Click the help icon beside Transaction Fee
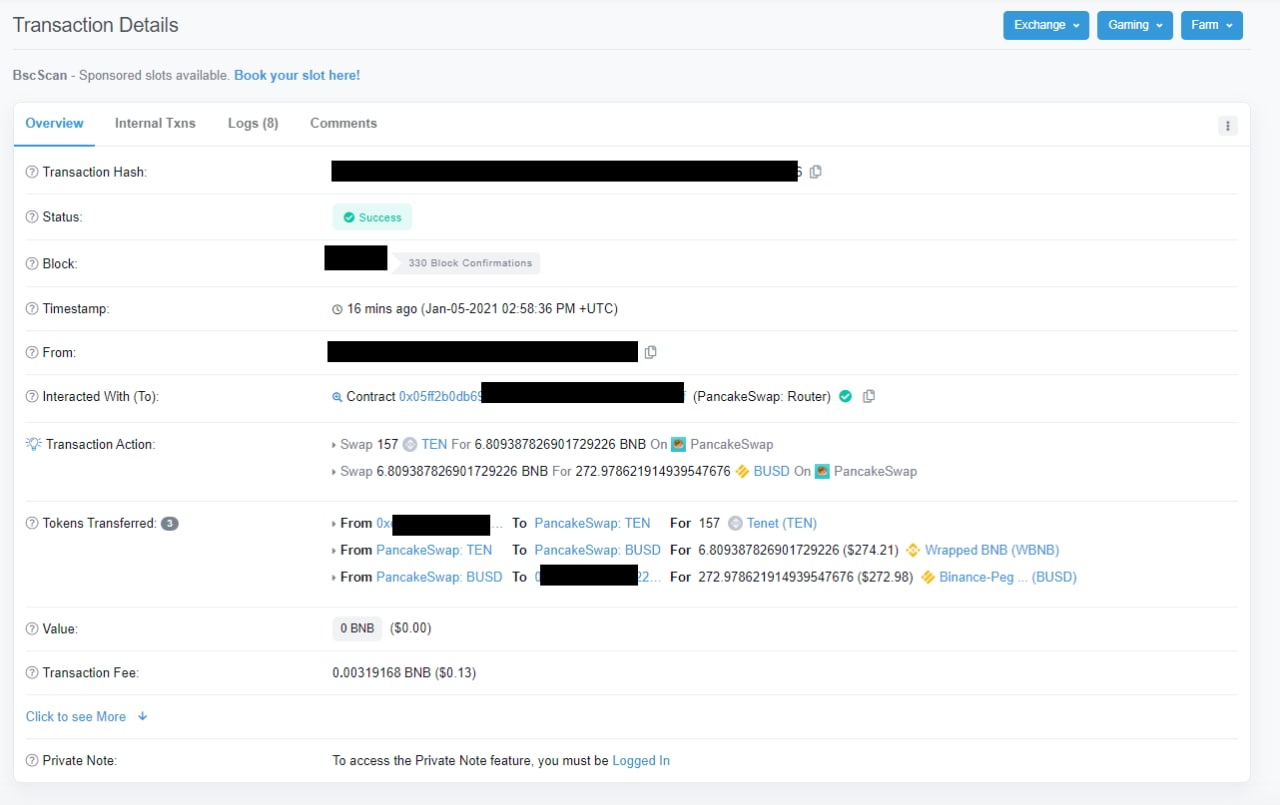The height and width of the screenshot is (805, 1280). point(32,673)
